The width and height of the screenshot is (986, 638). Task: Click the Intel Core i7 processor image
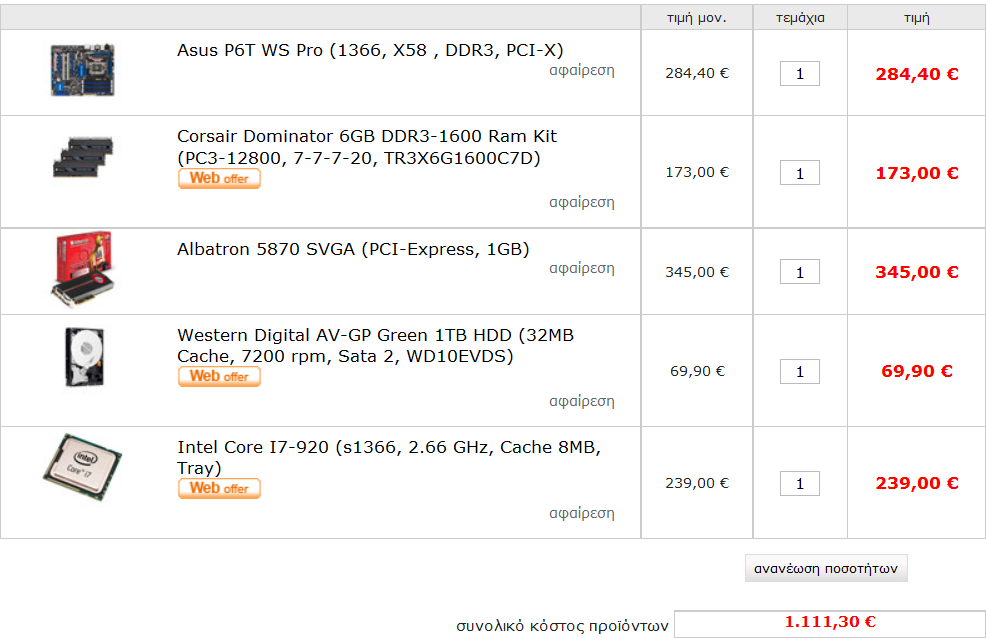tap(82, 467)
